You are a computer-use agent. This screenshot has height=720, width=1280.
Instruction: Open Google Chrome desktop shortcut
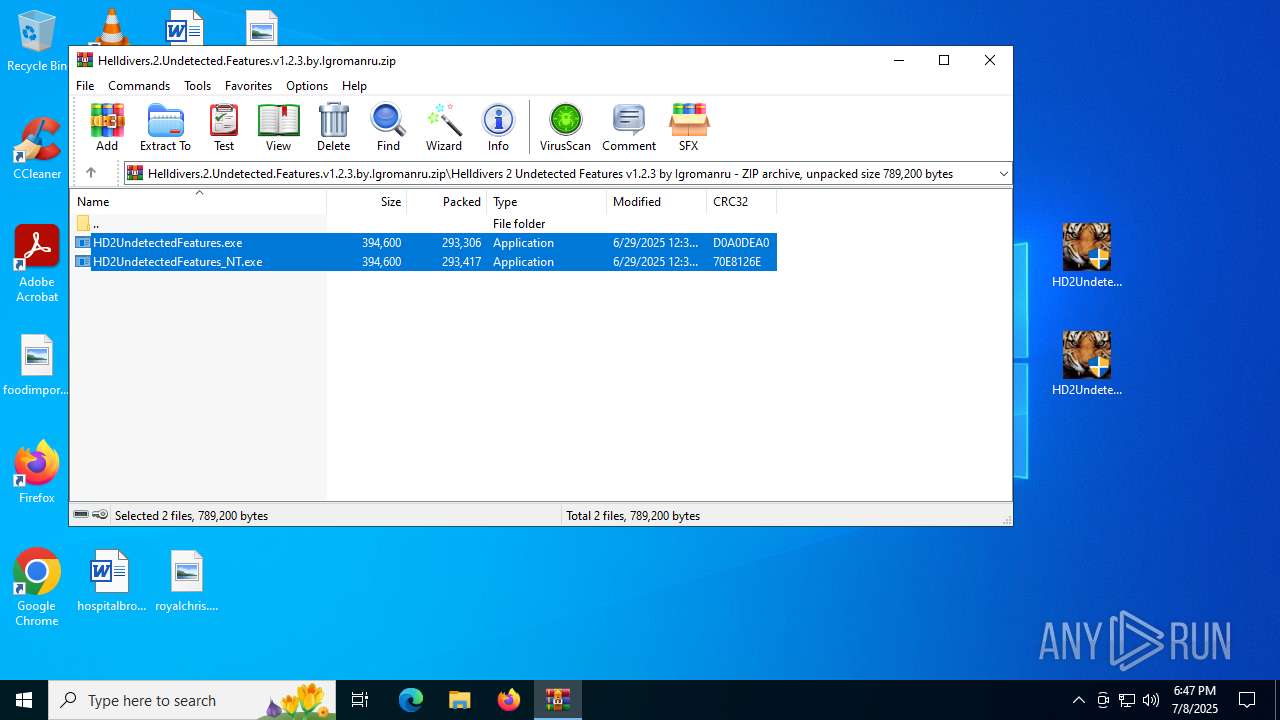tap(37, 588)
